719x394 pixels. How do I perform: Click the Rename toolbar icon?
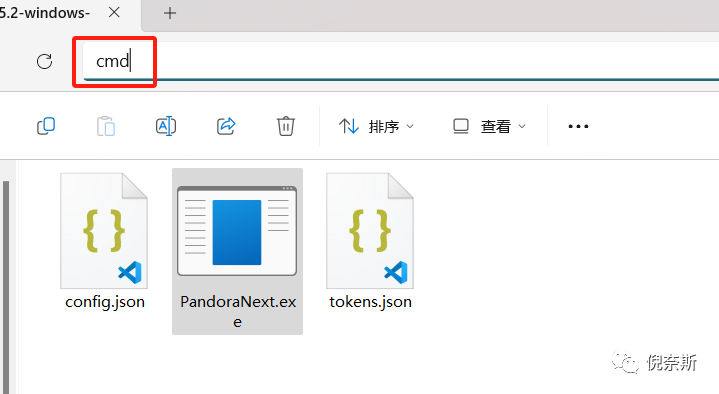(166, 126)
